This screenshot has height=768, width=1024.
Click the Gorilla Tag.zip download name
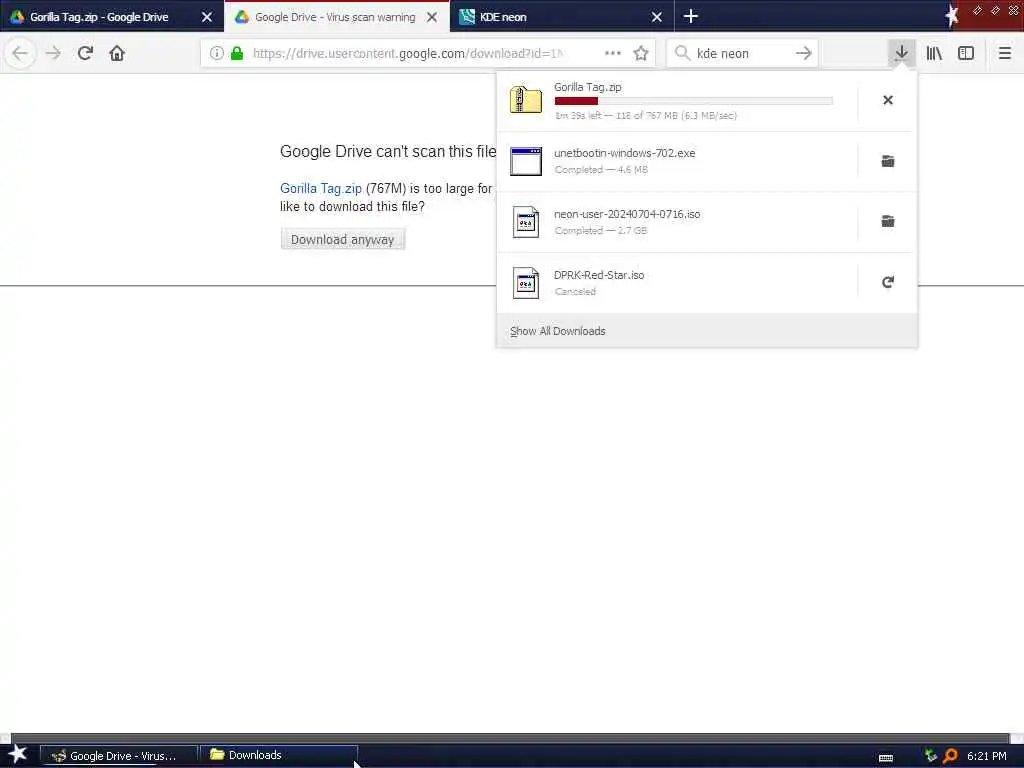587,87
